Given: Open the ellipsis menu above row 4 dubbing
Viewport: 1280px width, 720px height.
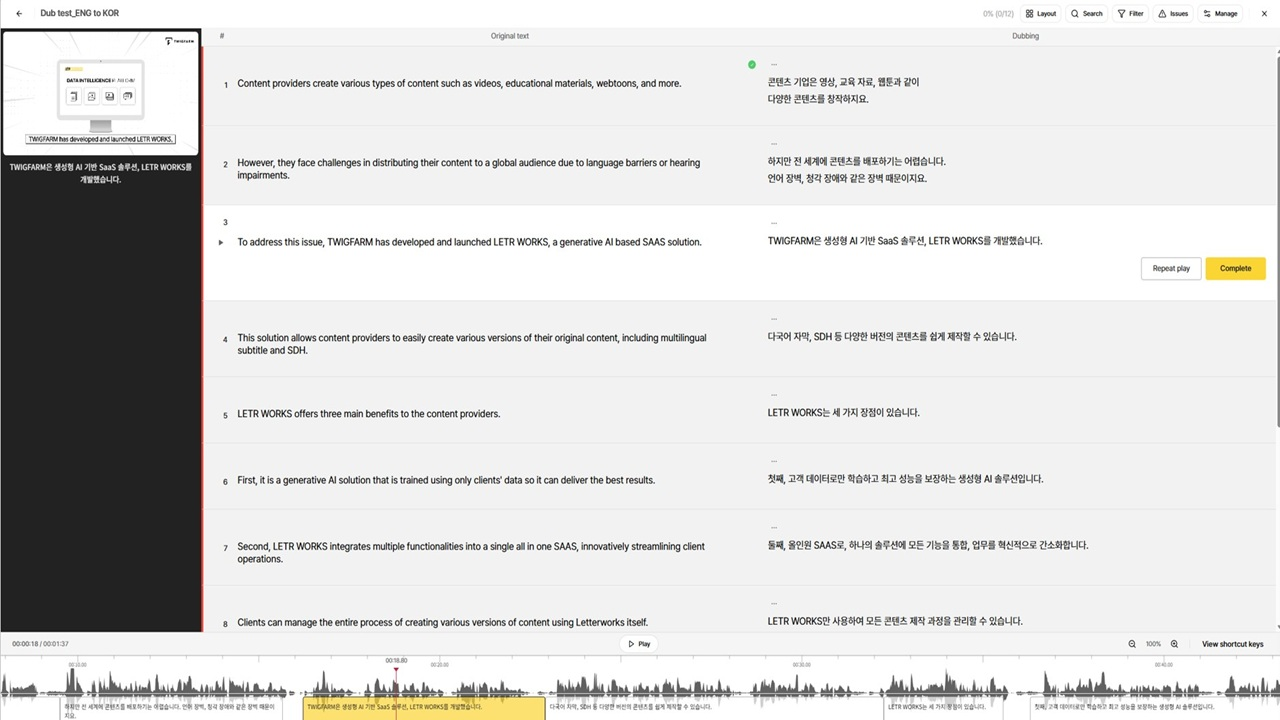Looking at the screenshot, I should tap(773, 319).
